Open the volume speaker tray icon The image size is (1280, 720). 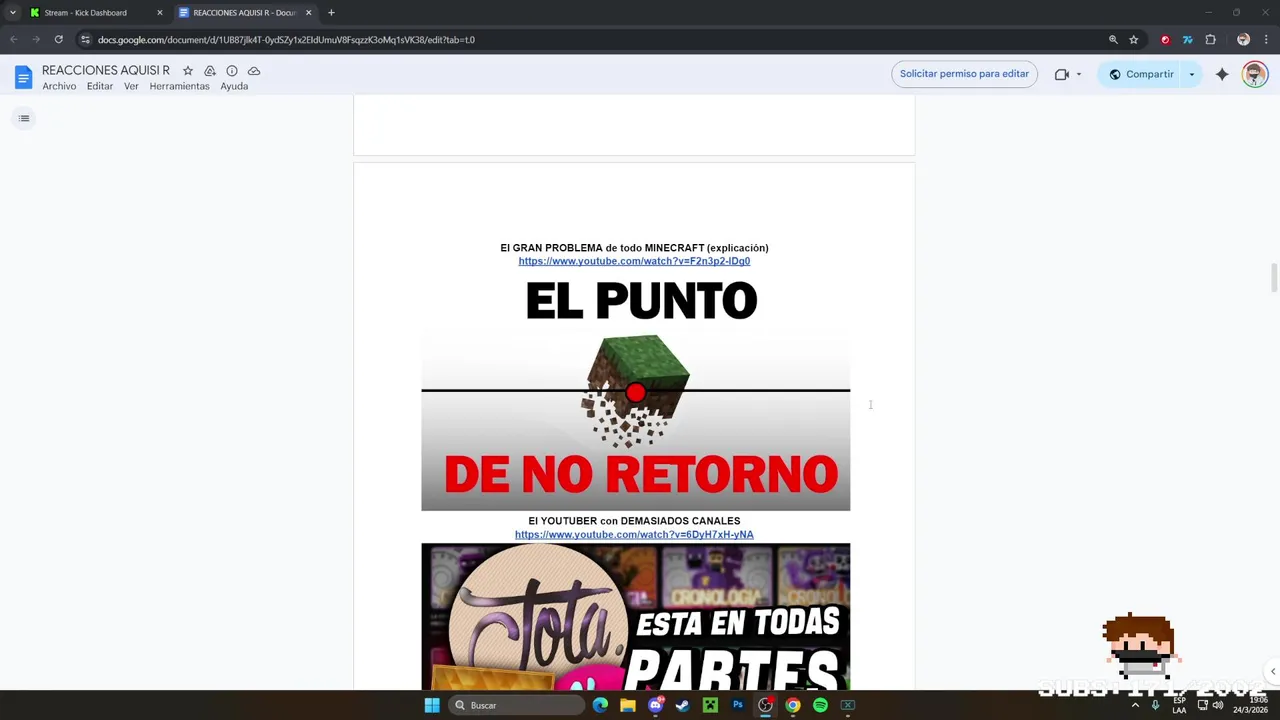[x=1217, y=705]
